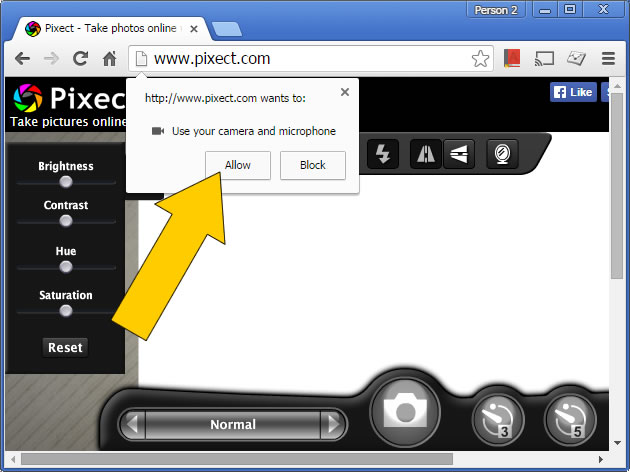Screen dimensions: 630x472
Task: Click the horizontal scrollbar right arrow
Action: point(601,459)
